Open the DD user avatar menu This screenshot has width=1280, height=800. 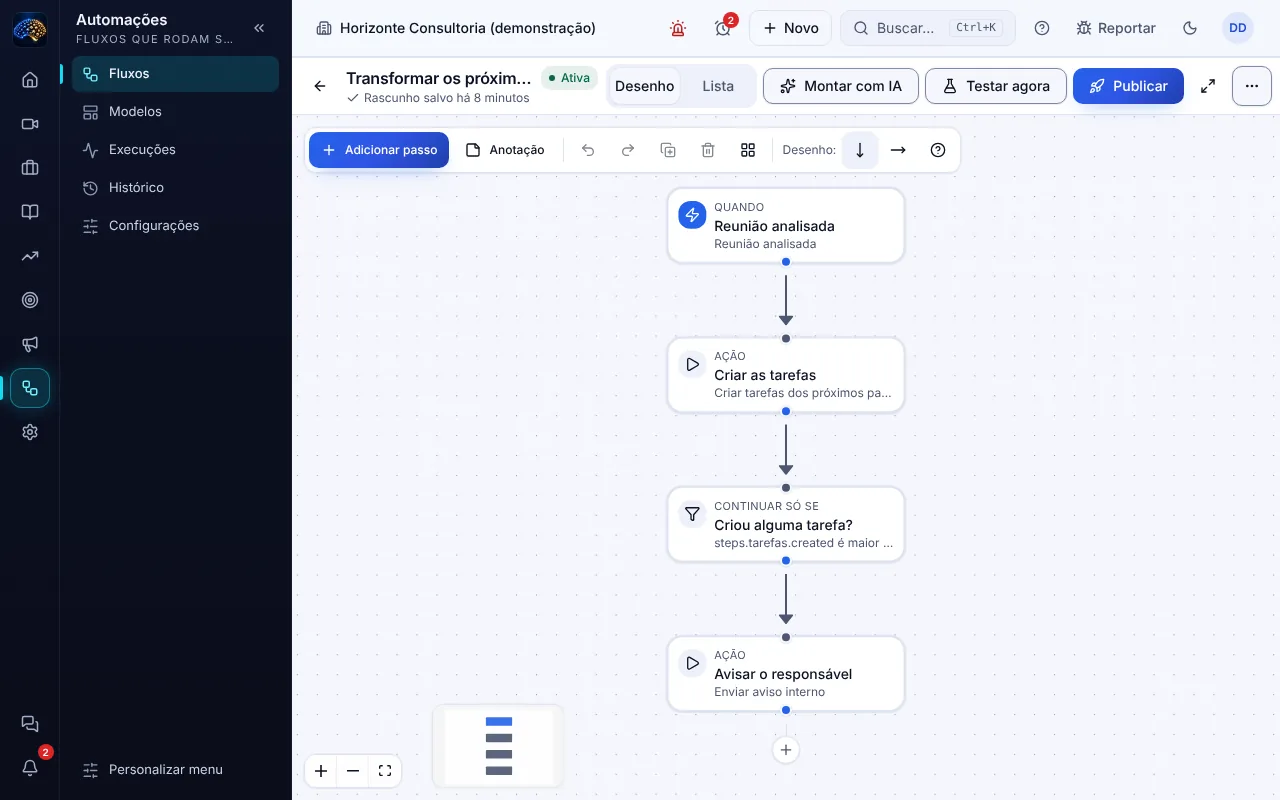coord(1238,28)
